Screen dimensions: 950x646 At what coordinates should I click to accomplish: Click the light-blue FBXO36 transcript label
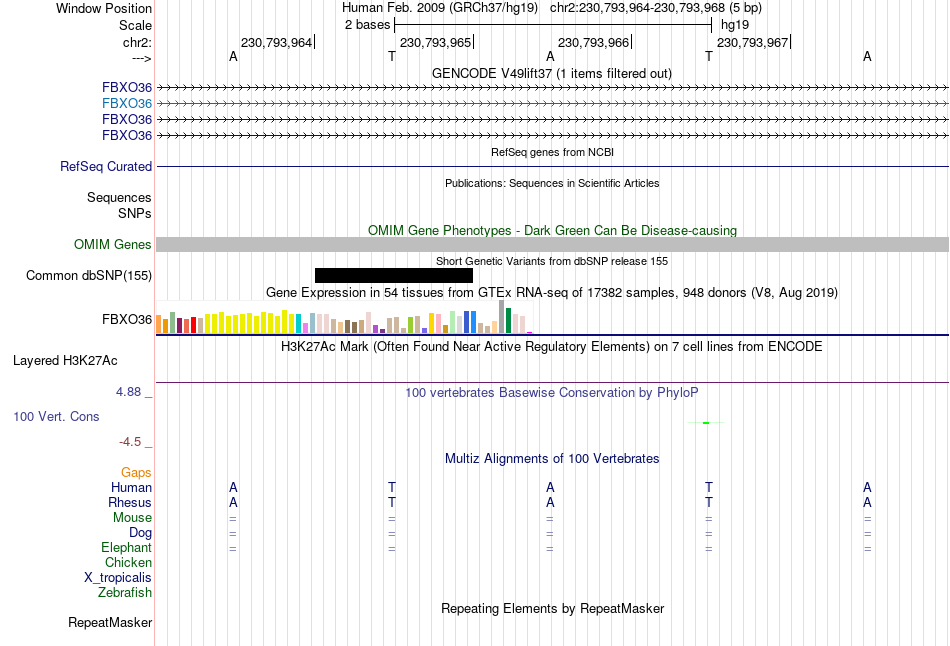127,104
